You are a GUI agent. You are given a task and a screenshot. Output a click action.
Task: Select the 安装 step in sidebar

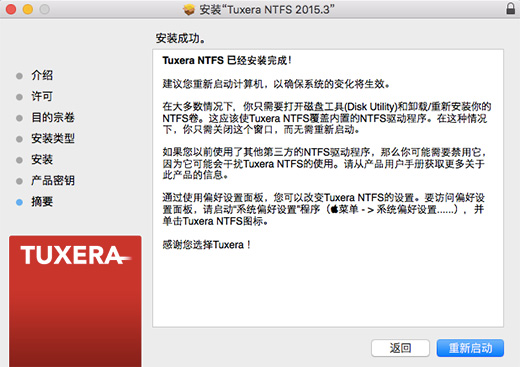42,159
